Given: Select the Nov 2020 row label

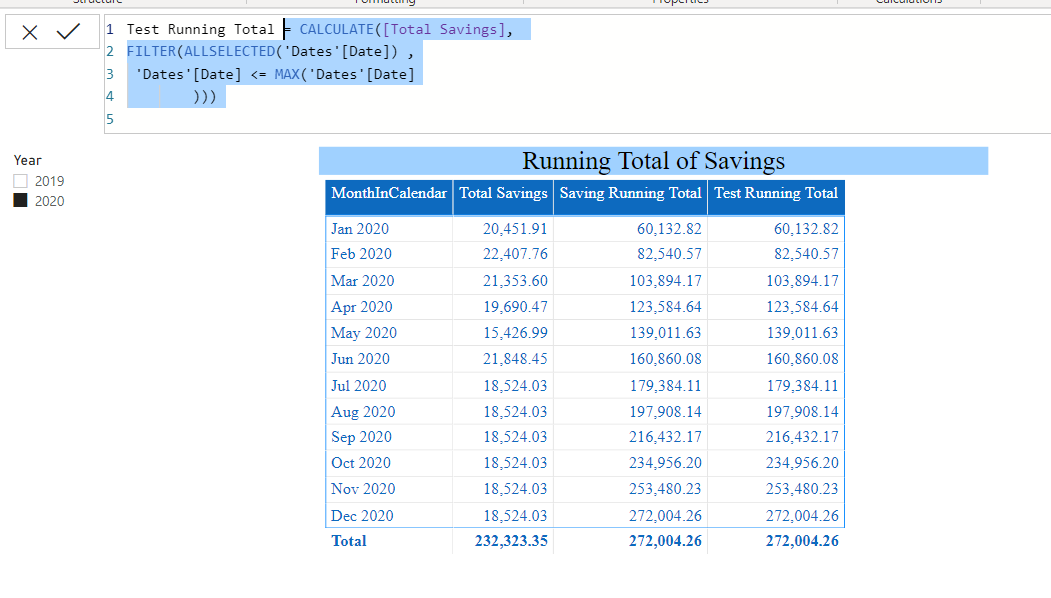Looking at the screenshot, I should (x=363, y=489).
